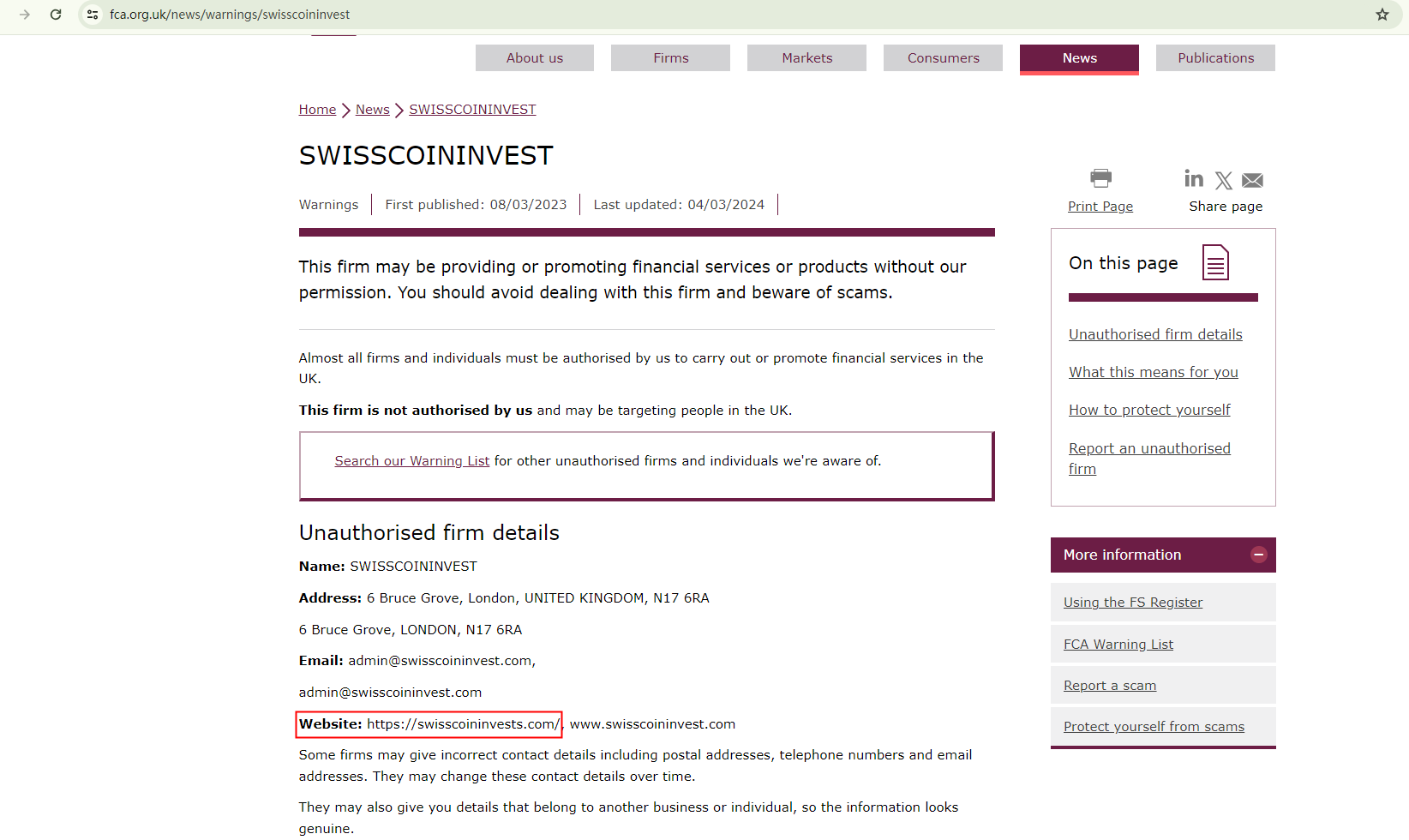Collapse the More information section
Image resolution: width=1409 pixels, height=840 pixels.
(x=1259, y=555)
